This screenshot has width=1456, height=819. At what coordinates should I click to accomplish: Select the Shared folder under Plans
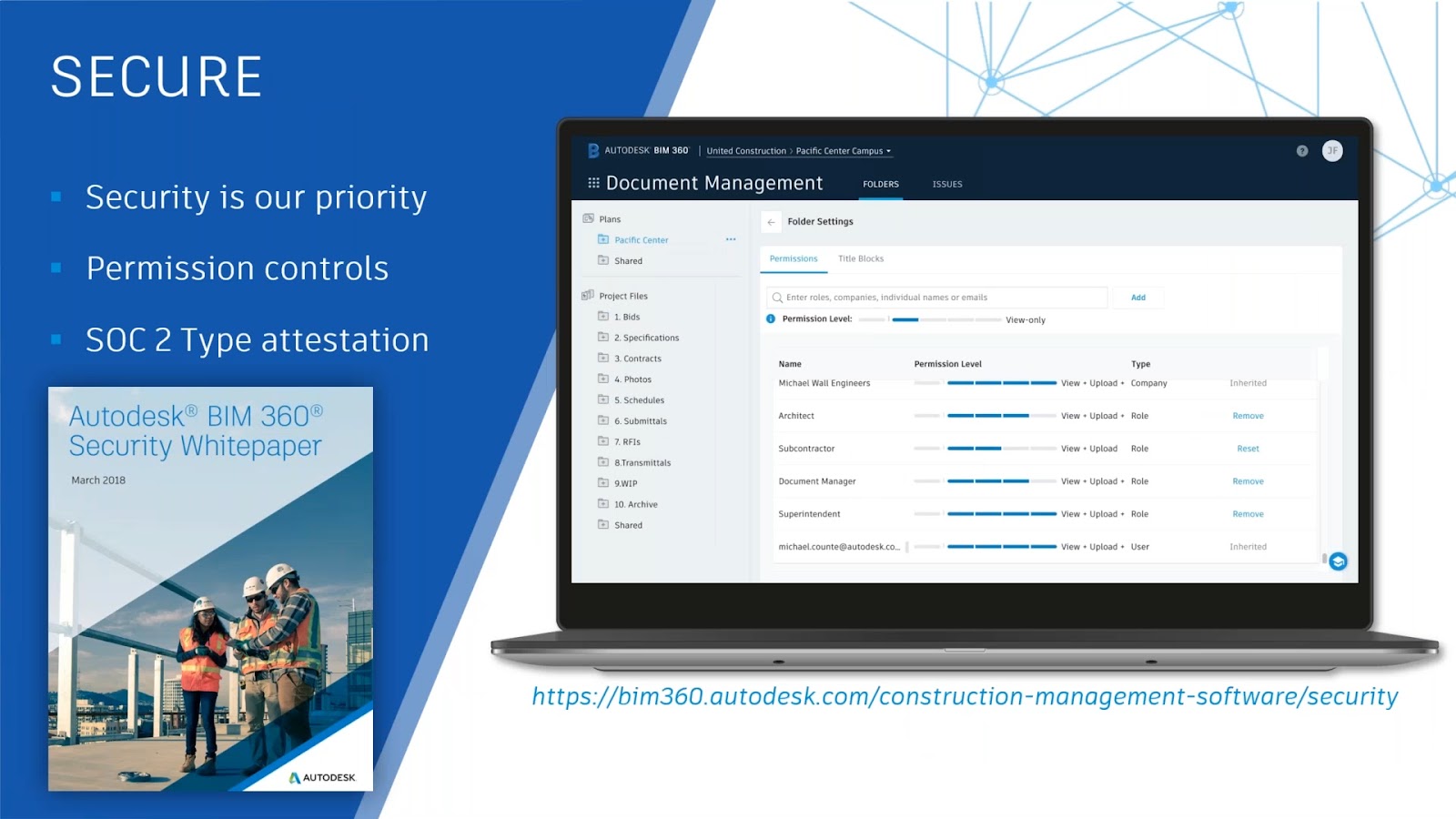628,261
